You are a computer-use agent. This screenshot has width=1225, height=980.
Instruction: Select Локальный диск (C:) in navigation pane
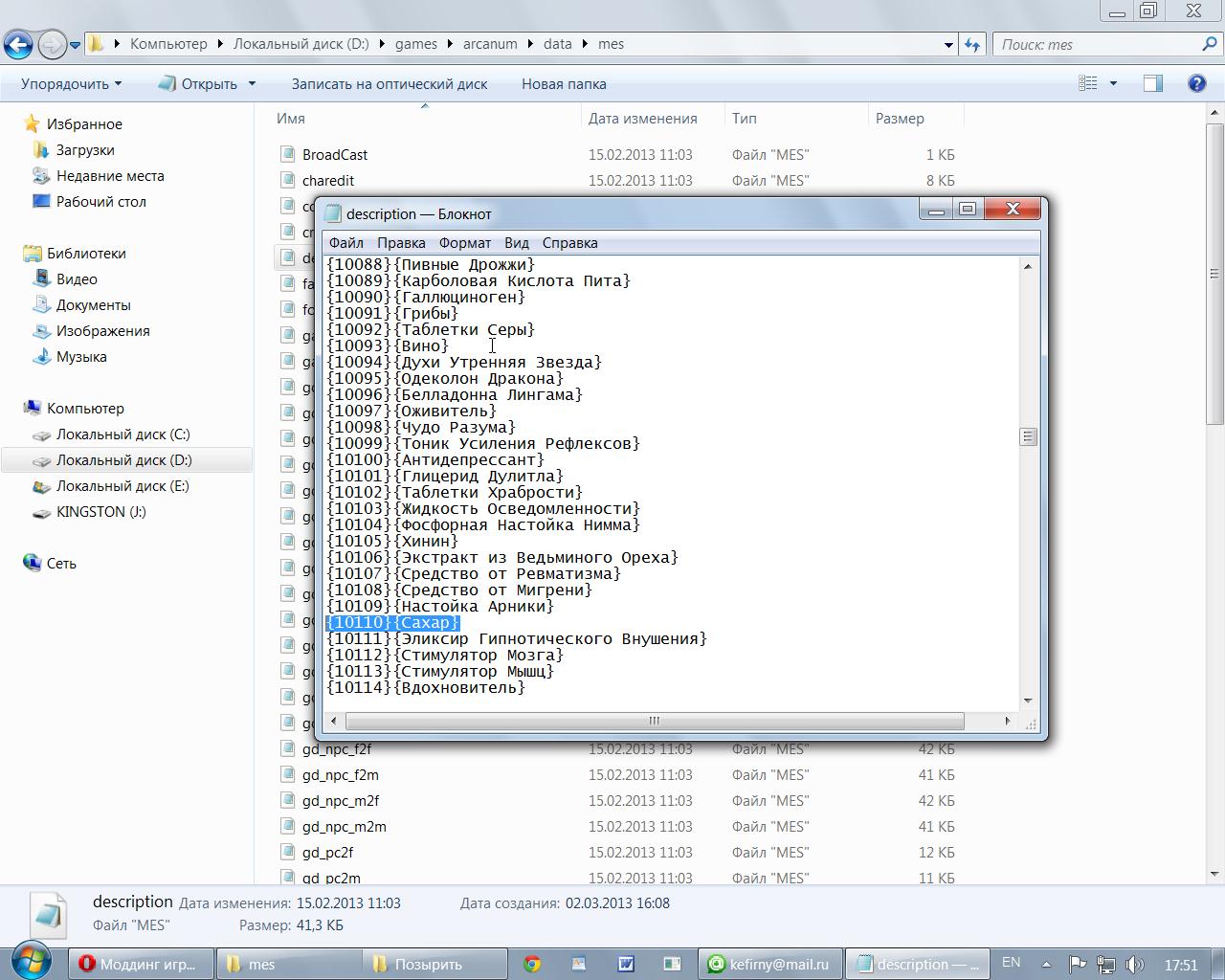pyautogui.click(x=122, y=434)
